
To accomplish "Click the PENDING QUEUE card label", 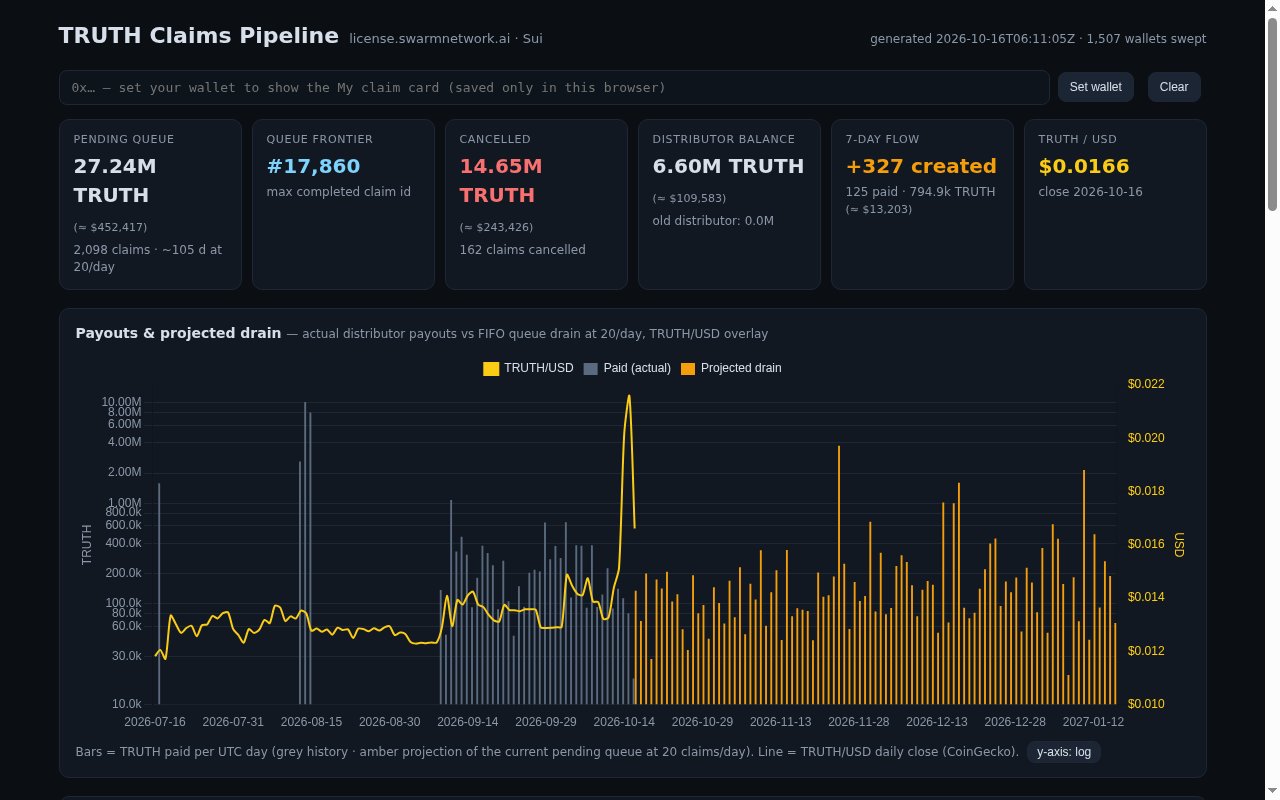I will tap(124, 139).
